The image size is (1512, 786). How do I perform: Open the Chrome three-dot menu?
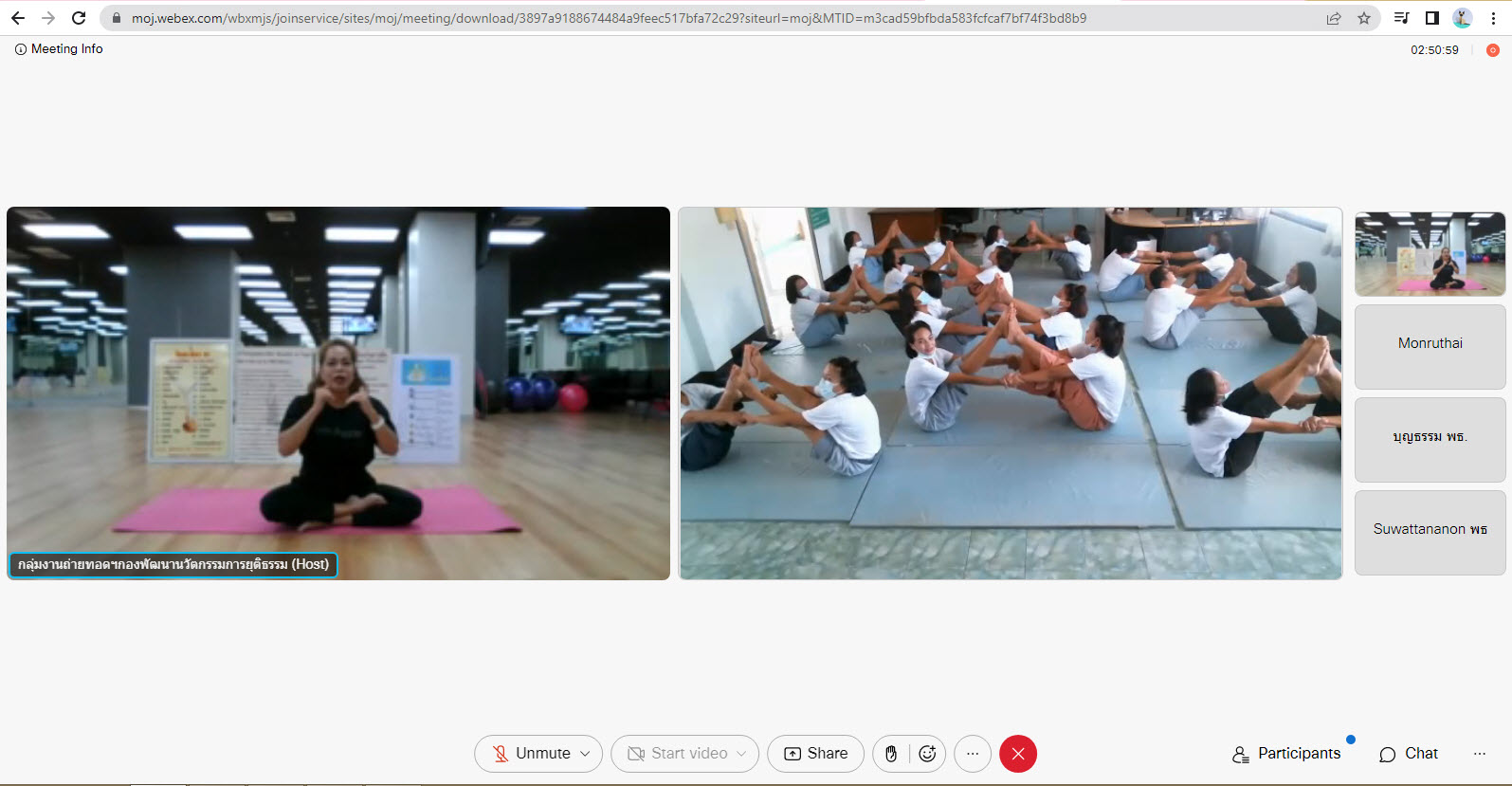(1493, 18)
